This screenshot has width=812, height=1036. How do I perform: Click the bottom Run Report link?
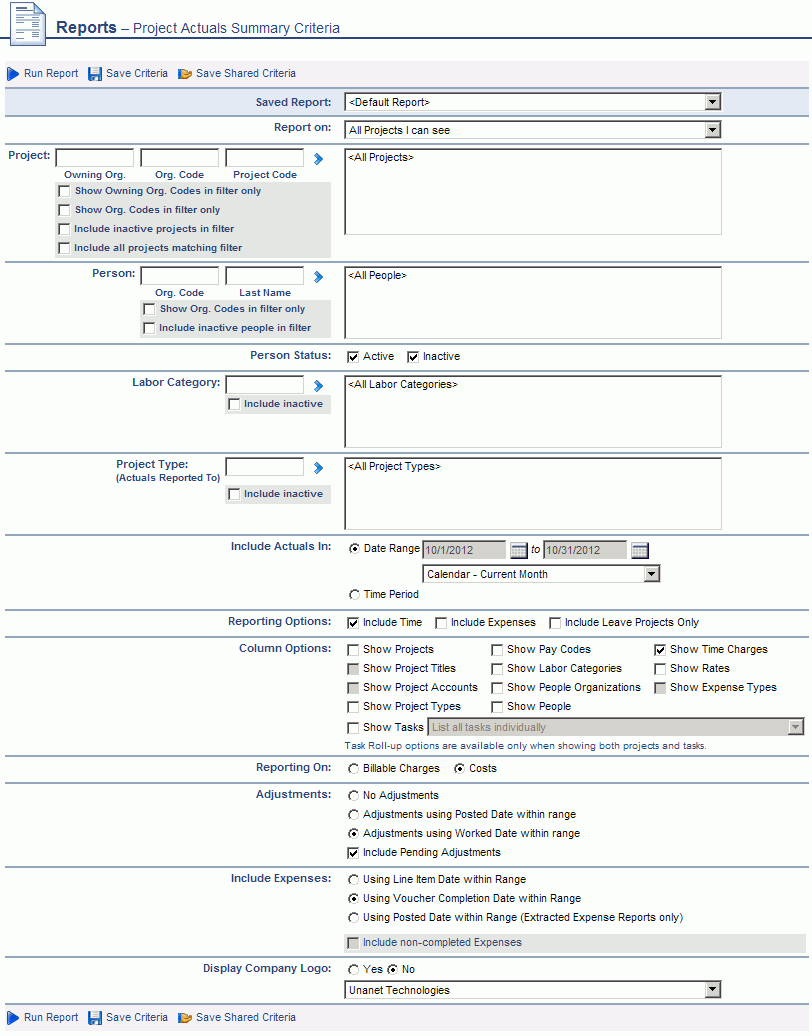51,1018
